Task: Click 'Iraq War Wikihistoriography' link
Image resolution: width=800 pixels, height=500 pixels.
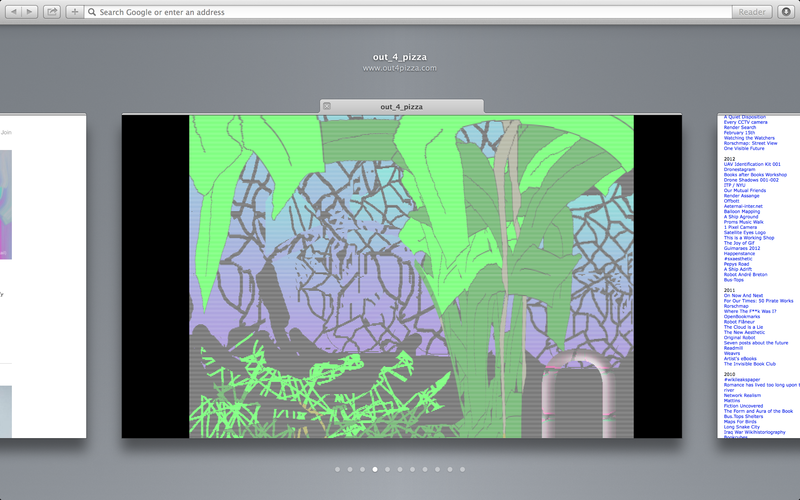Action: 755,432
